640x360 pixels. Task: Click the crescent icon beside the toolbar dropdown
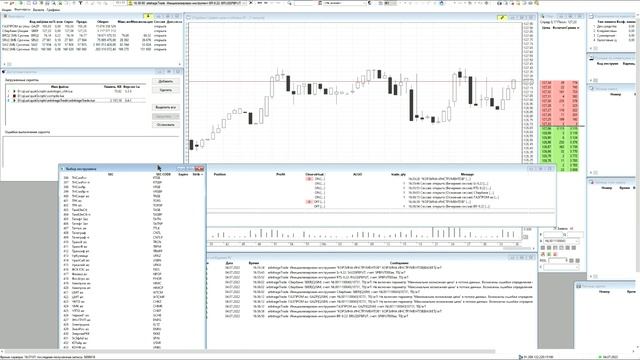[x=369, y=3]
